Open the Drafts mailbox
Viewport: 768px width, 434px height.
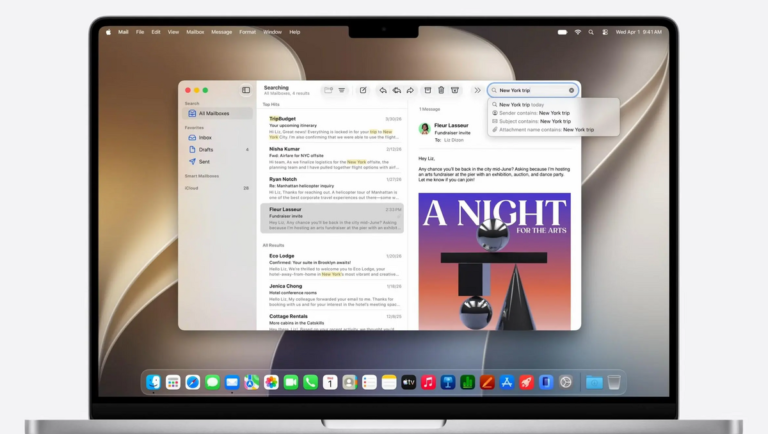pos(217,149)
